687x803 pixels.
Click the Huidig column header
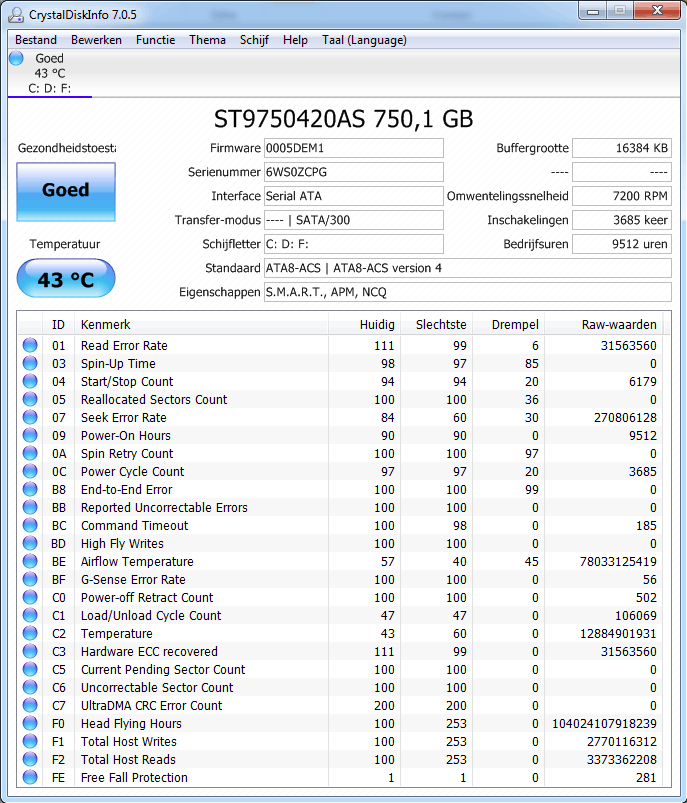click(364, 325)
